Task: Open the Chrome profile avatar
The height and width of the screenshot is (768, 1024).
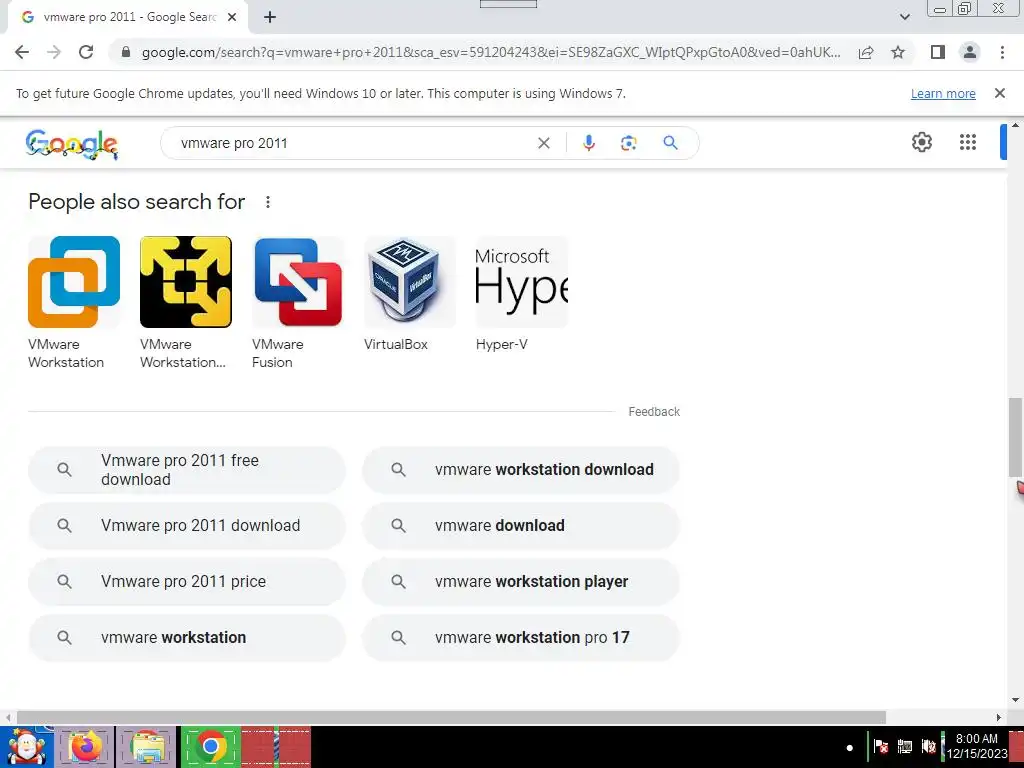Action: [x=970, y=52]
